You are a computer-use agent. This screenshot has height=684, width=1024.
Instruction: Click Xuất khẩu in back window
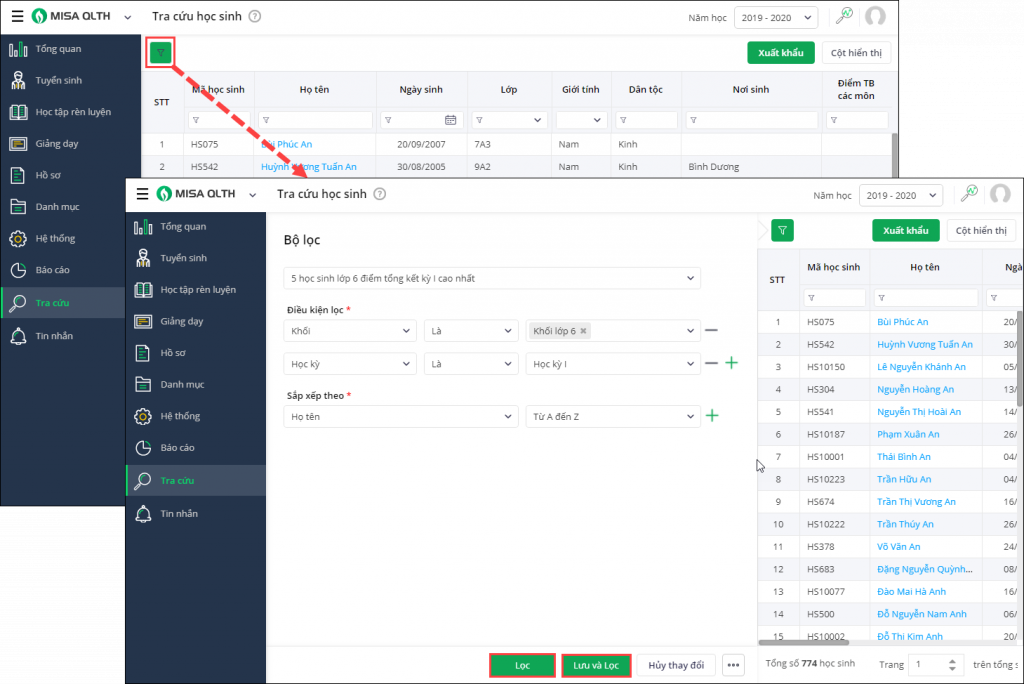(780, 53)
